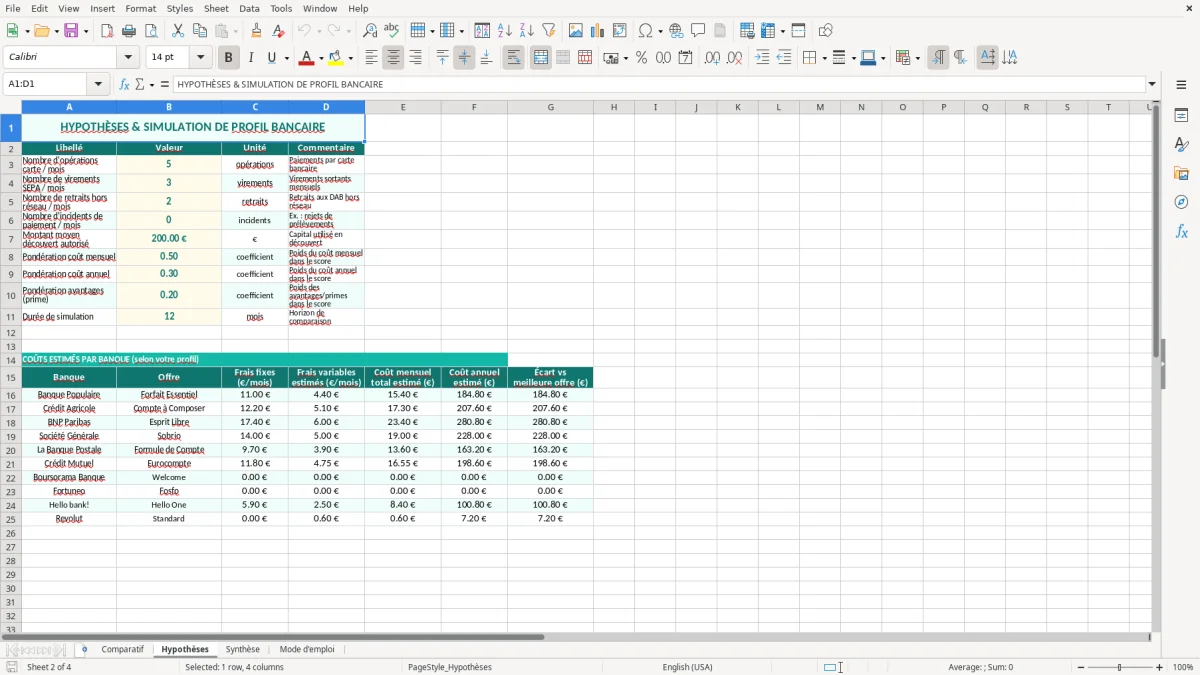Clear direct formatting
This screenshot has width=1200, height=675.
278,31
